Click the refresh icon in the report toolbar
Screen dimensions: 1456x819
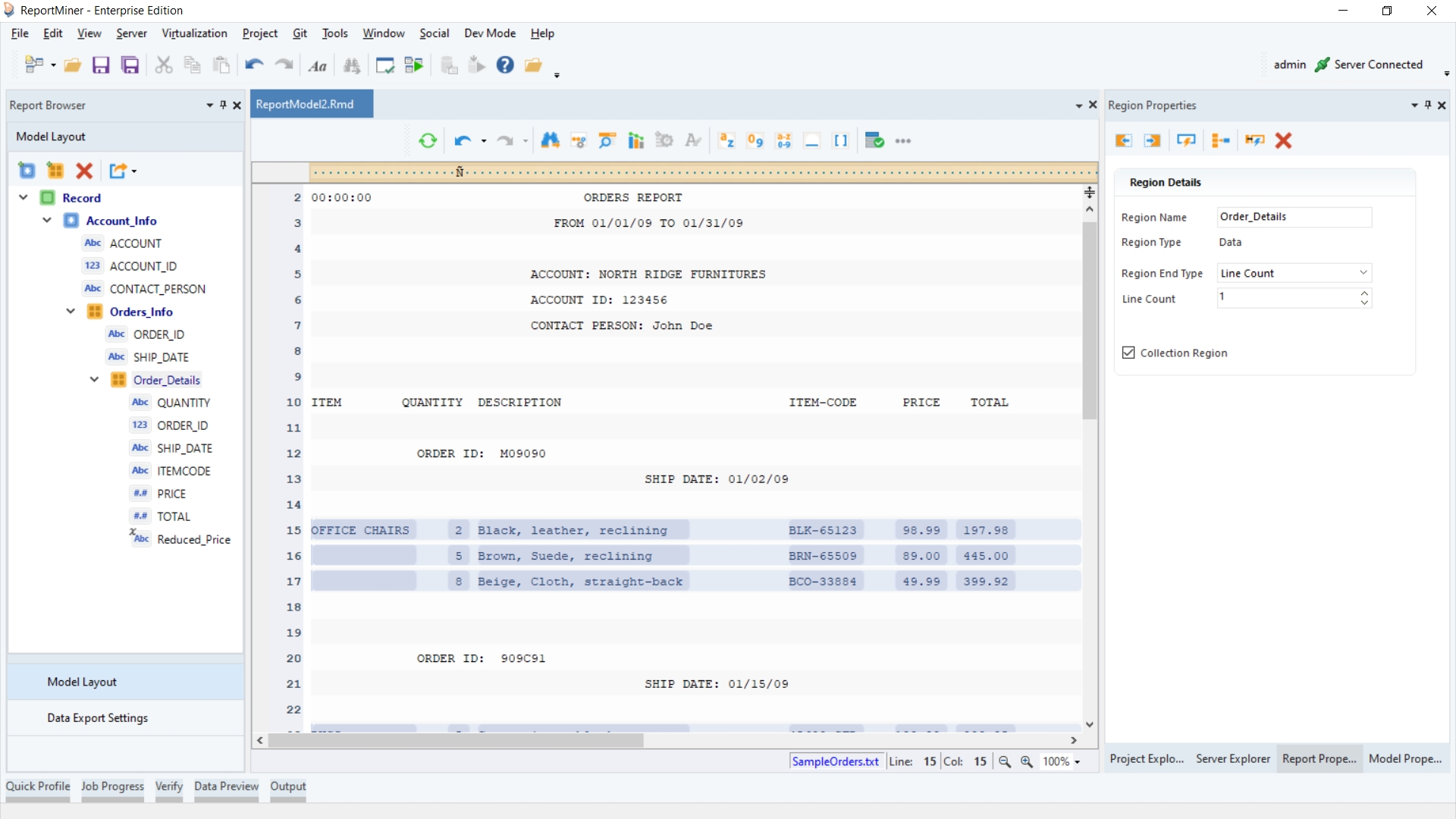[x=428, y=141]
